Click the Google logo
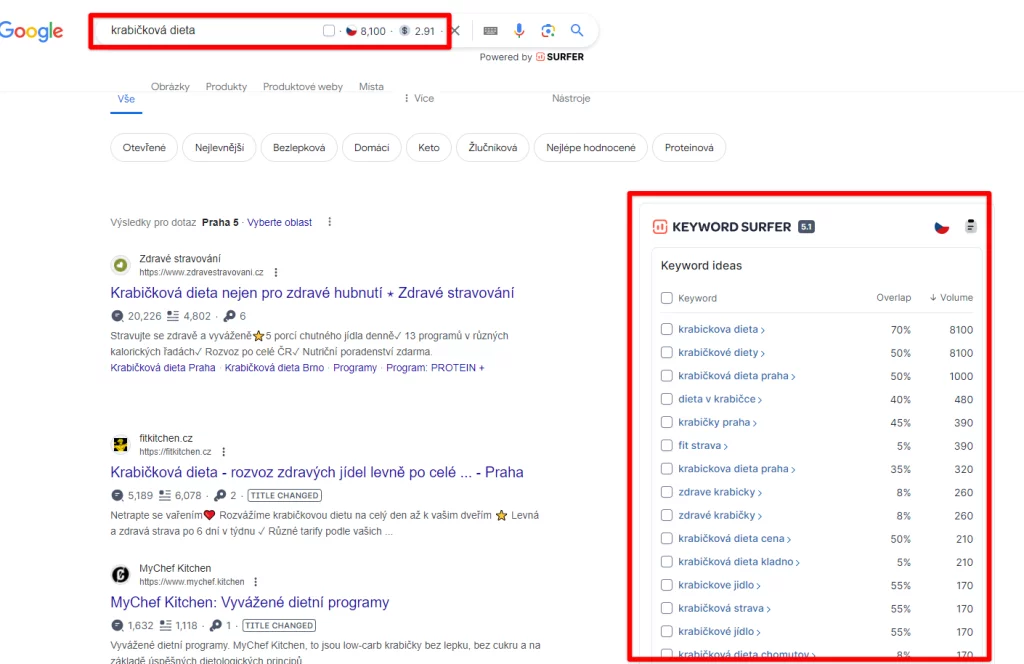This screenshot has height=664, width=1024. (31, 31)
